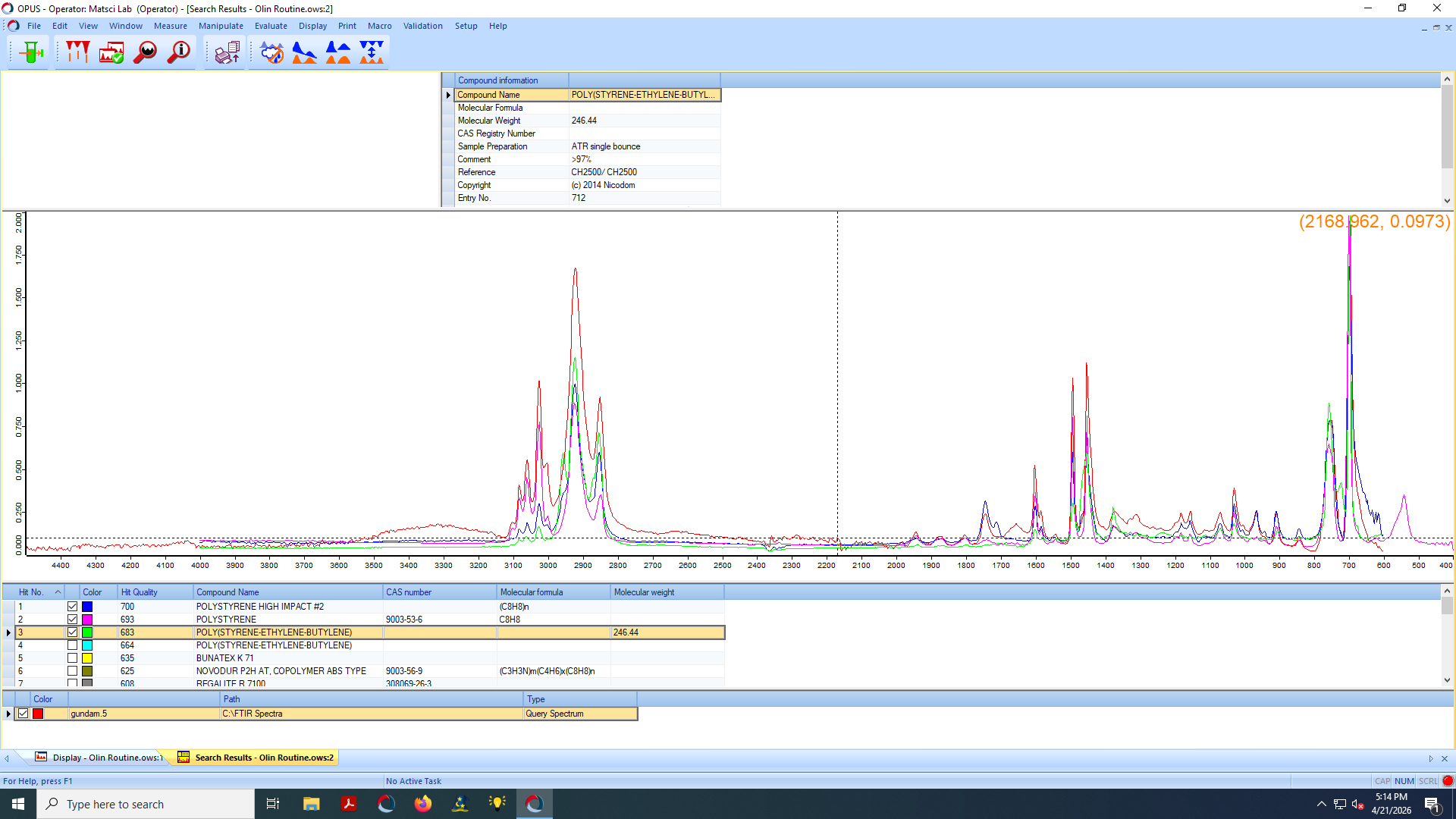1456x819 pixels.
Task: Click the Sample Preparation ATR single bounce value
Action: (x=644, y=146)
